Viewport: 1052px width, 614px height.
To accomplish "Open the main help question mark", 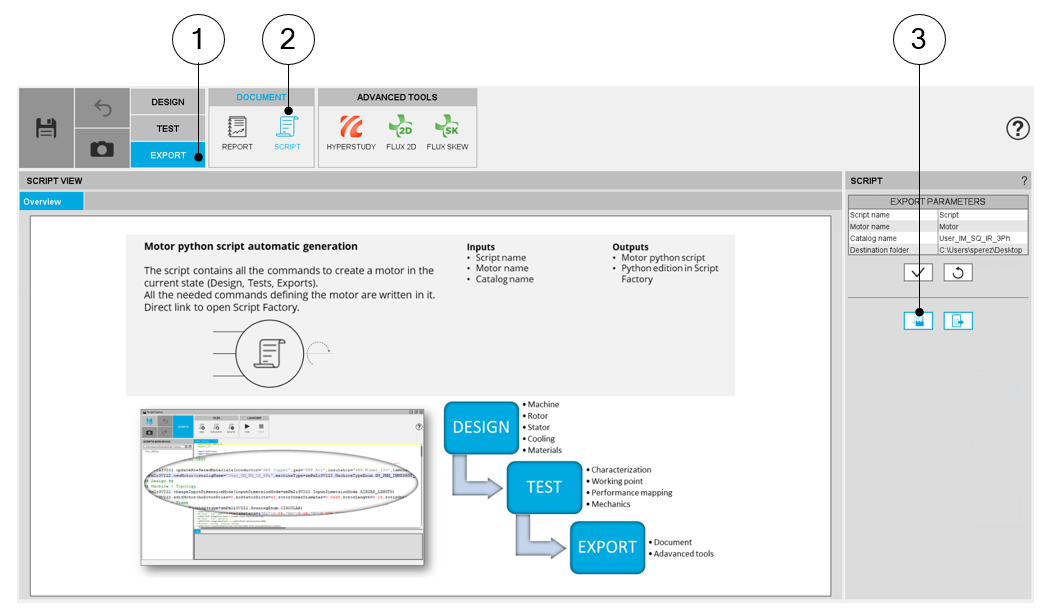I will (1018, 128).
